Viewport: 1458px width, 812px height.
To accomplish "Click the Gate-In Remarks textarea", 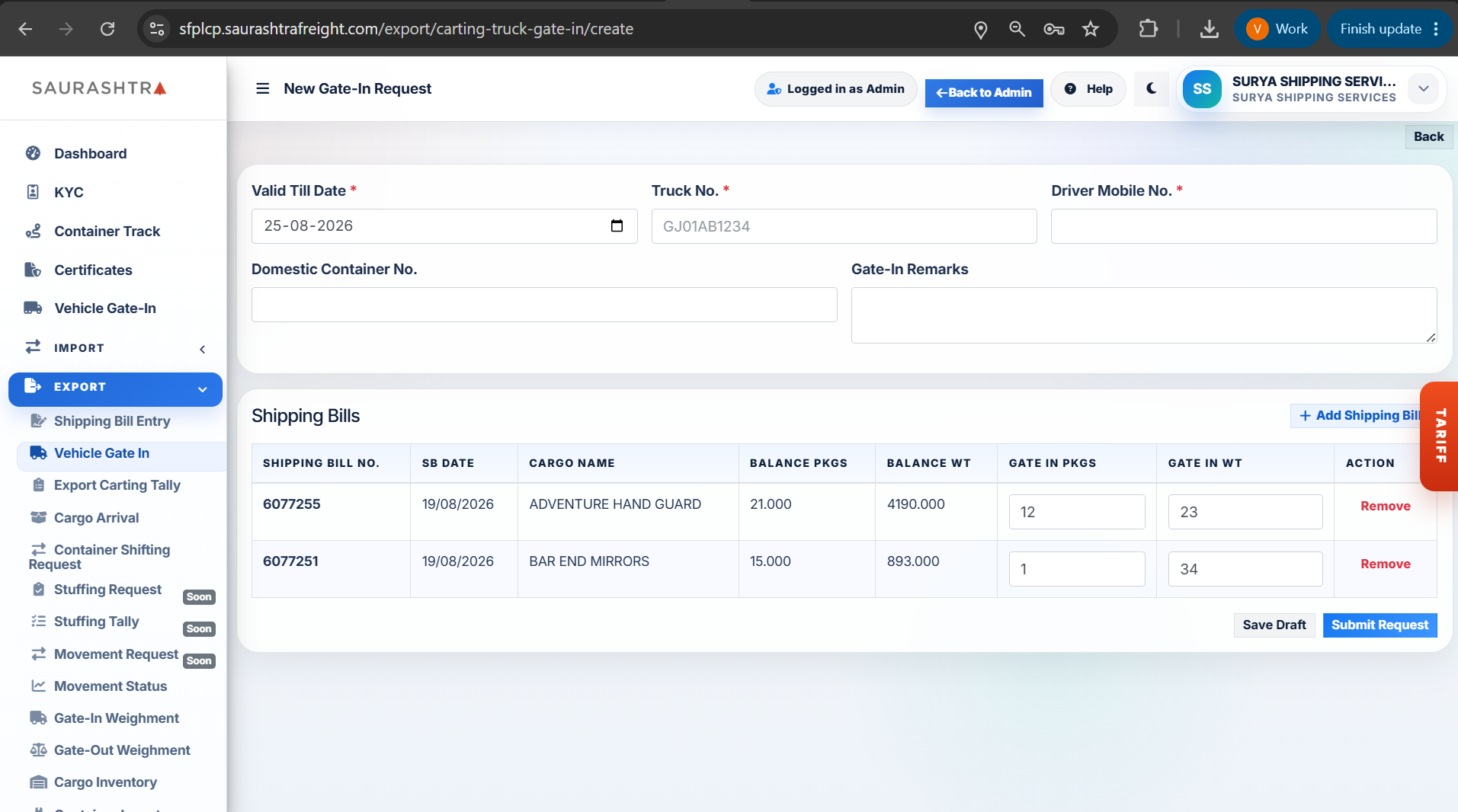I will pyautogui.click(x=1144, y=315).
